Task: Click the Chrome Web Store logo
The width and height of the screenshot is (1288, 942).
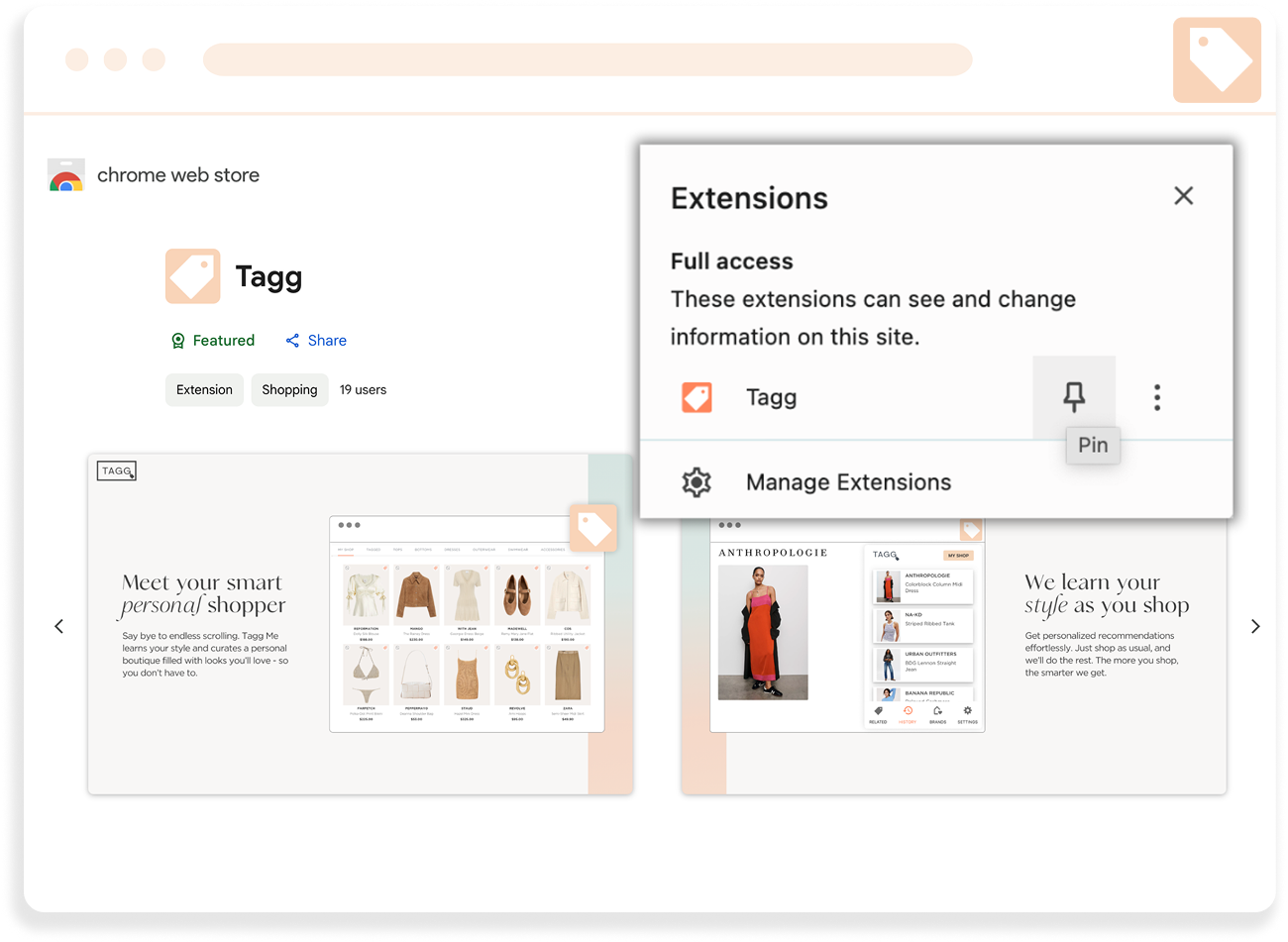Action: pos(66,175)
